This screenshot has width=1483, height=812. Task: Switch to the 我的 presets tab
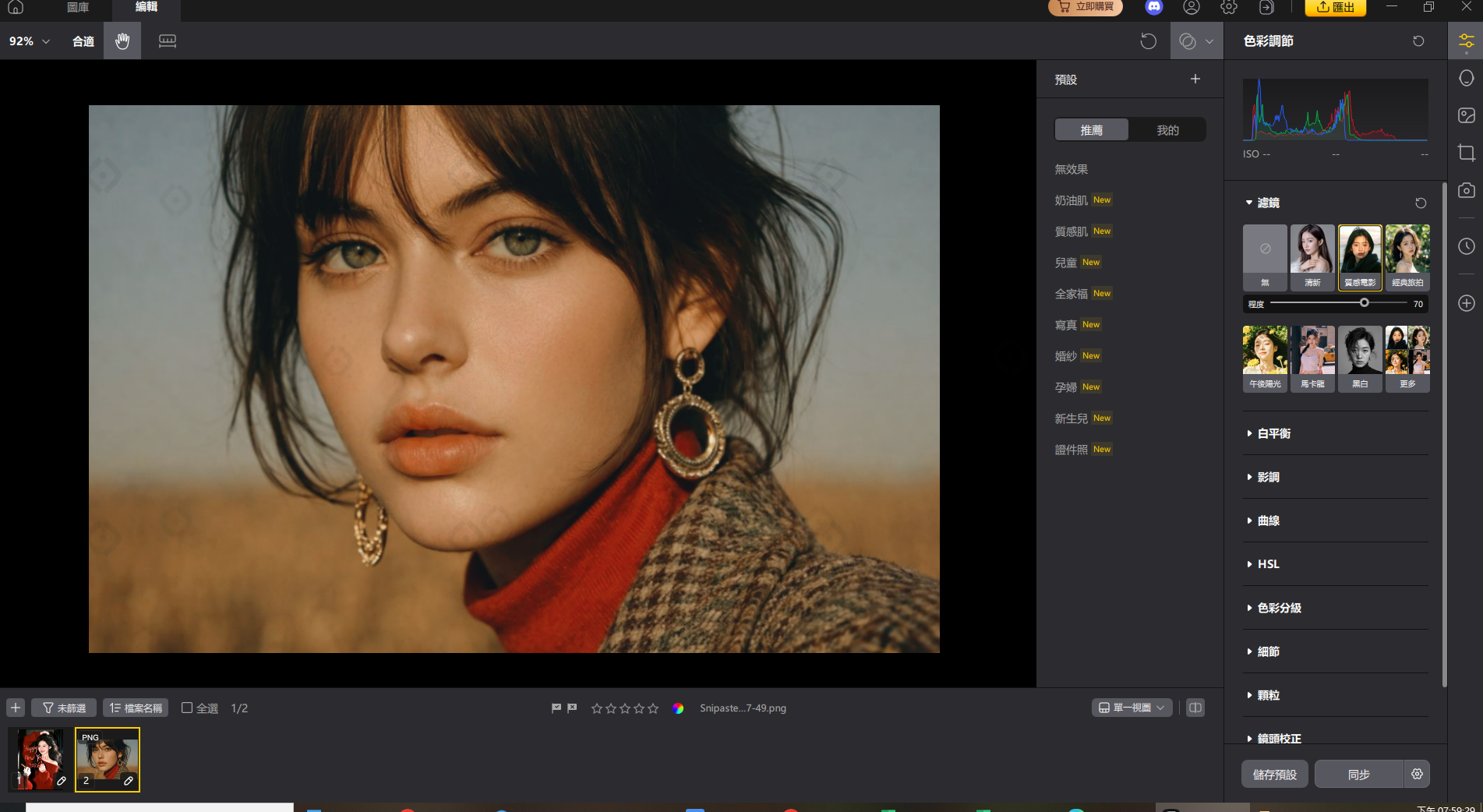(x=1167, y=130)
